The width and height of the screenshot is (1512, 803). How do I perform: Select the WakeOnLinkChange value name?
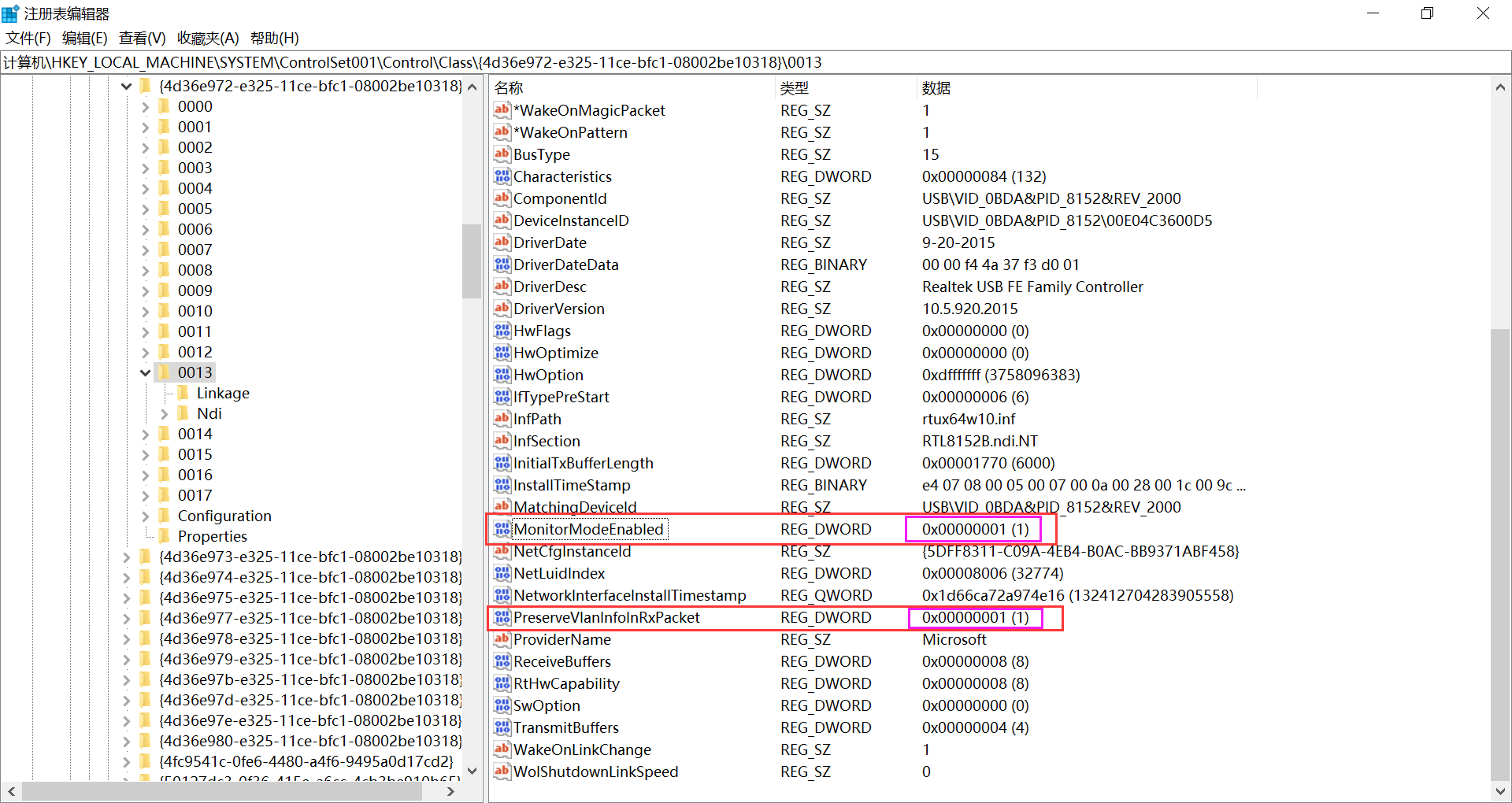click(582, 749)
